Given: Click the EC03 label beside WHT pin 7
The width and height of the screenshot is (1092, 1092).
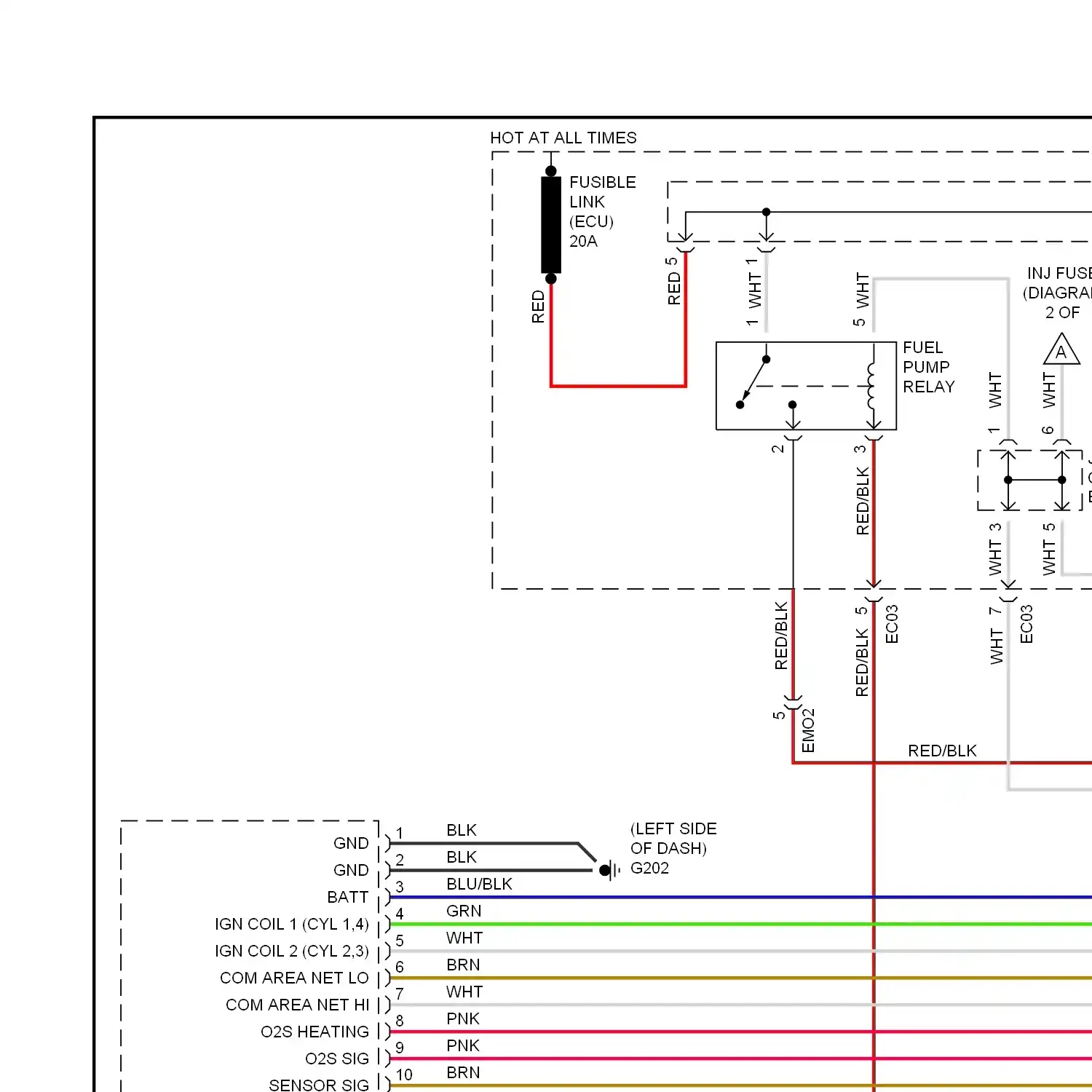Looking at the screenshot, I should click(x=1026, y=624).
